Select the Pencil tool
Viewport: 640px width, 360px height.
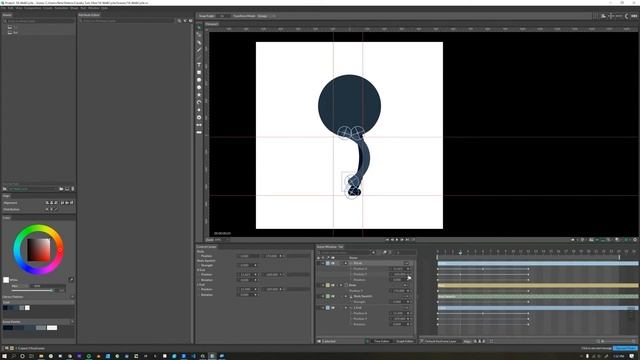pyautogui.click(x=199, y=50)
